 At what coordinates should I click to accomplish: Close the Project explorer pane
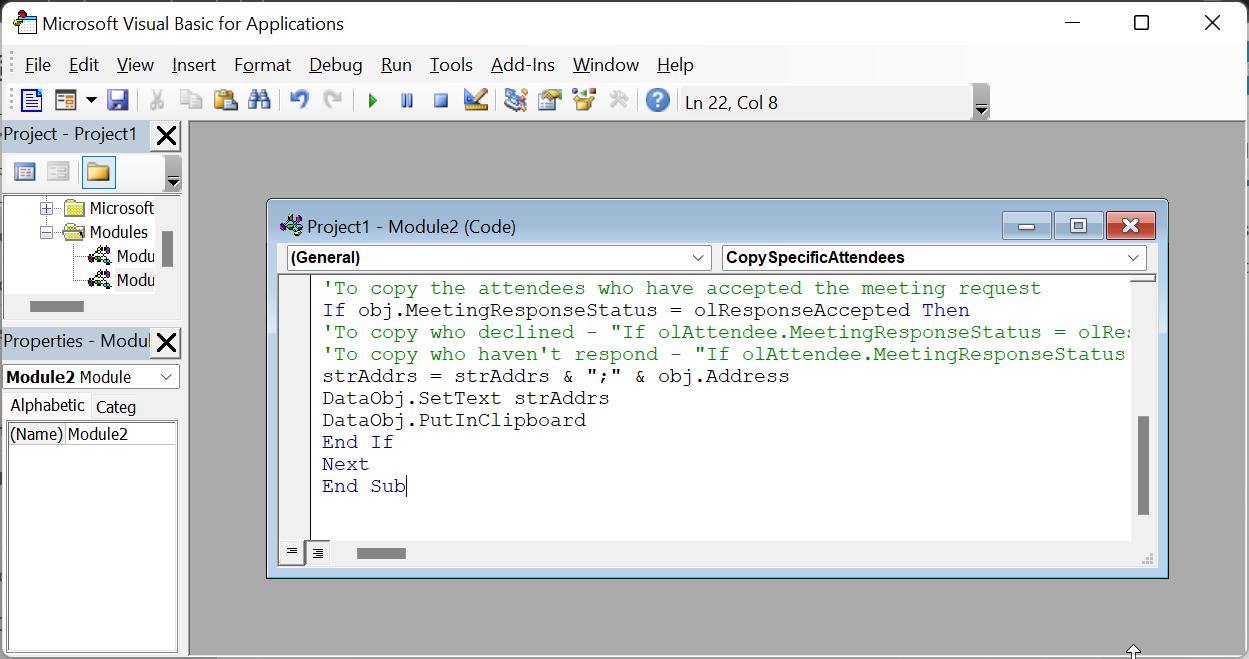[x=166, y=135]
